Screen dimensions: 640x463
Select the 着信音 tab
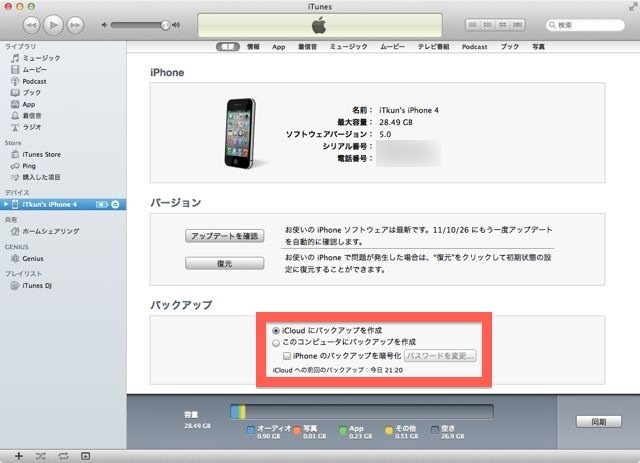tap(307, 47)
